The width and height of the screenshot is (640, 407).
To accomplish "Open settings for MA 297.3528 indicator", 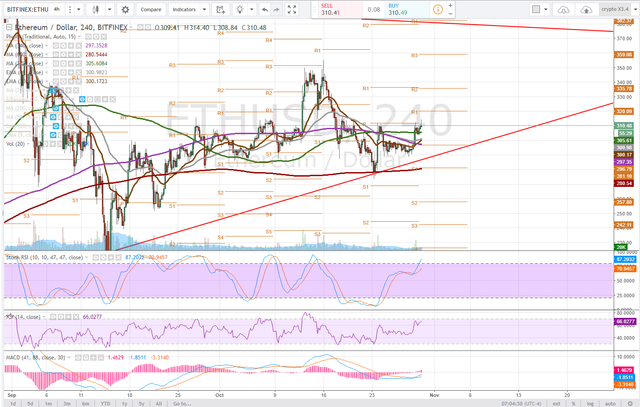I will (64, 46).
